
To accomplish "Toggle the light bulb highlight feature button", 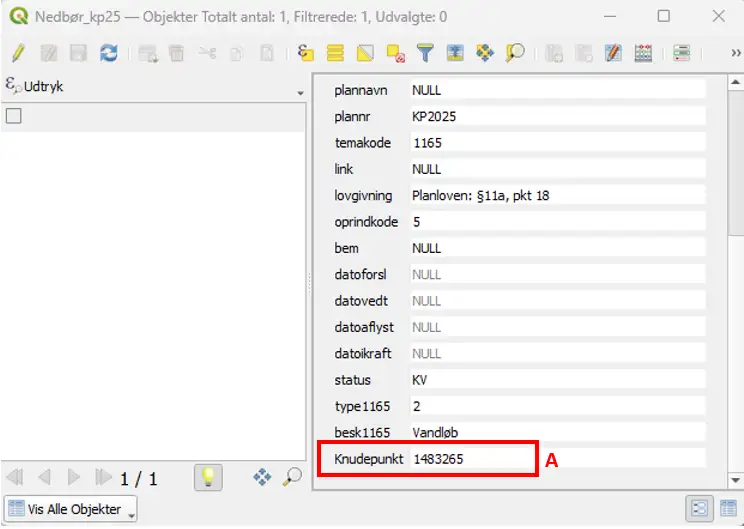I will coord(208,477).
